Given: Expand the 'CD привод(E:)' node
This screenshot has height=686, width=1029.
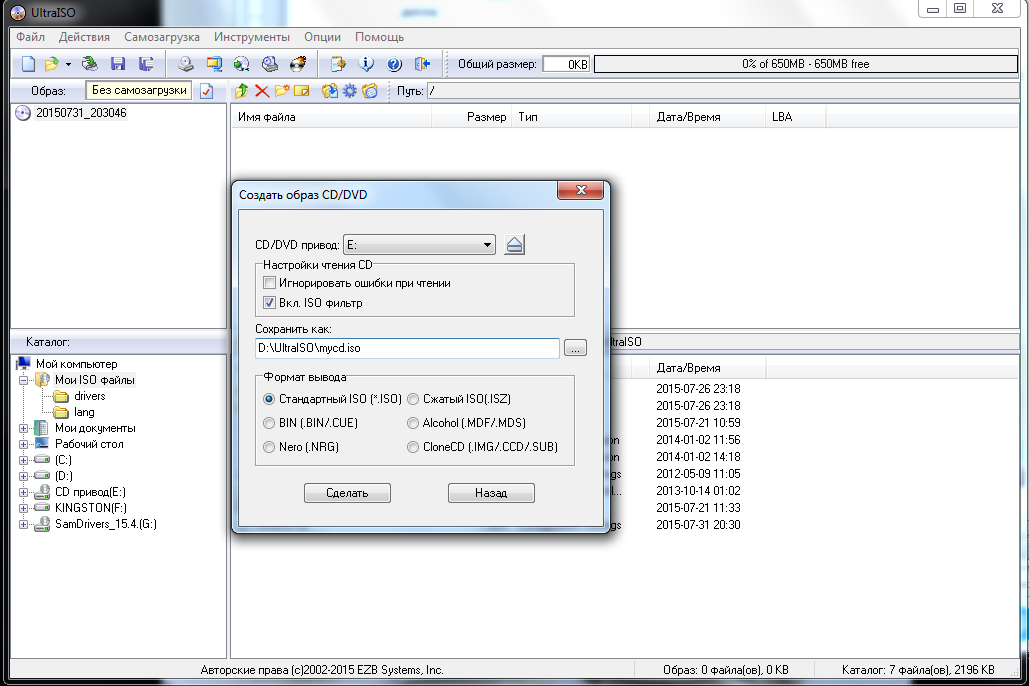Looking at the screenshot, I should [24, 492].
